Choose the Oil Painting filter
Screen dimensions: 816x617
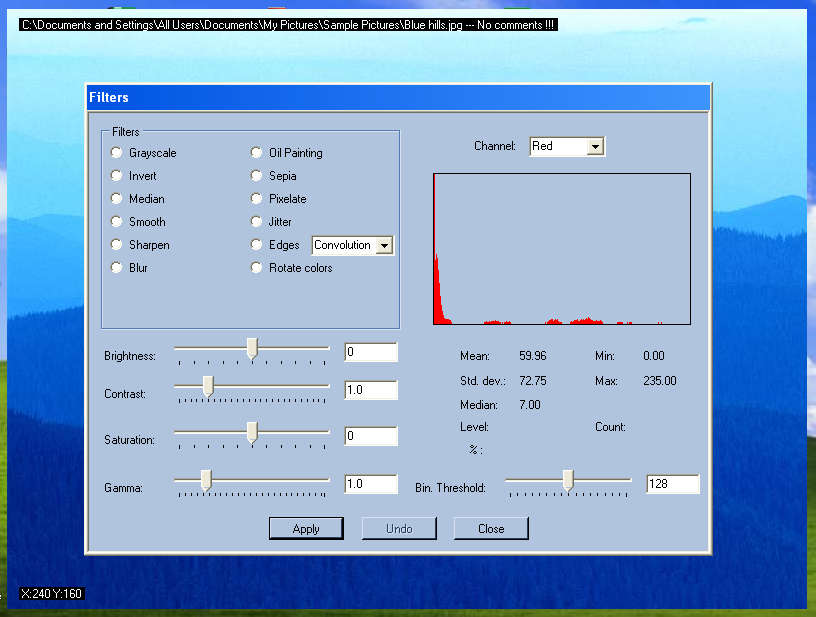[x=257, y=153]
